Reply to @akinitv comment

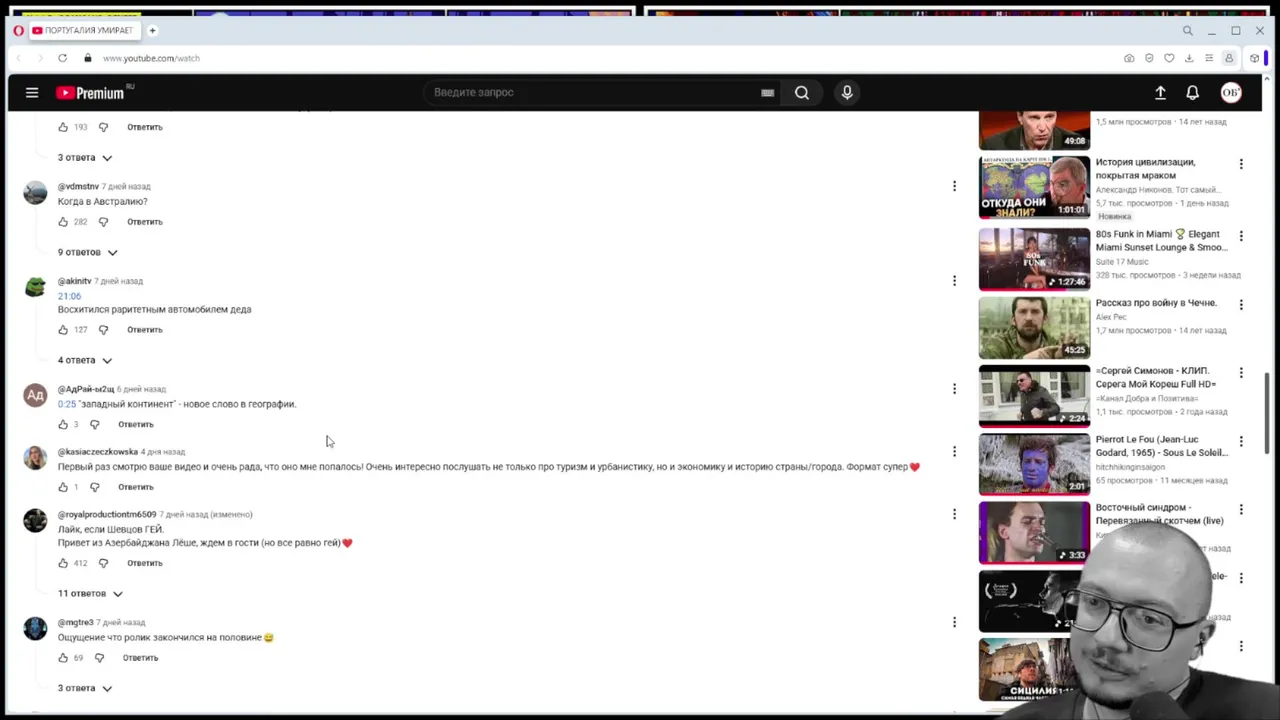pos(144,330)
